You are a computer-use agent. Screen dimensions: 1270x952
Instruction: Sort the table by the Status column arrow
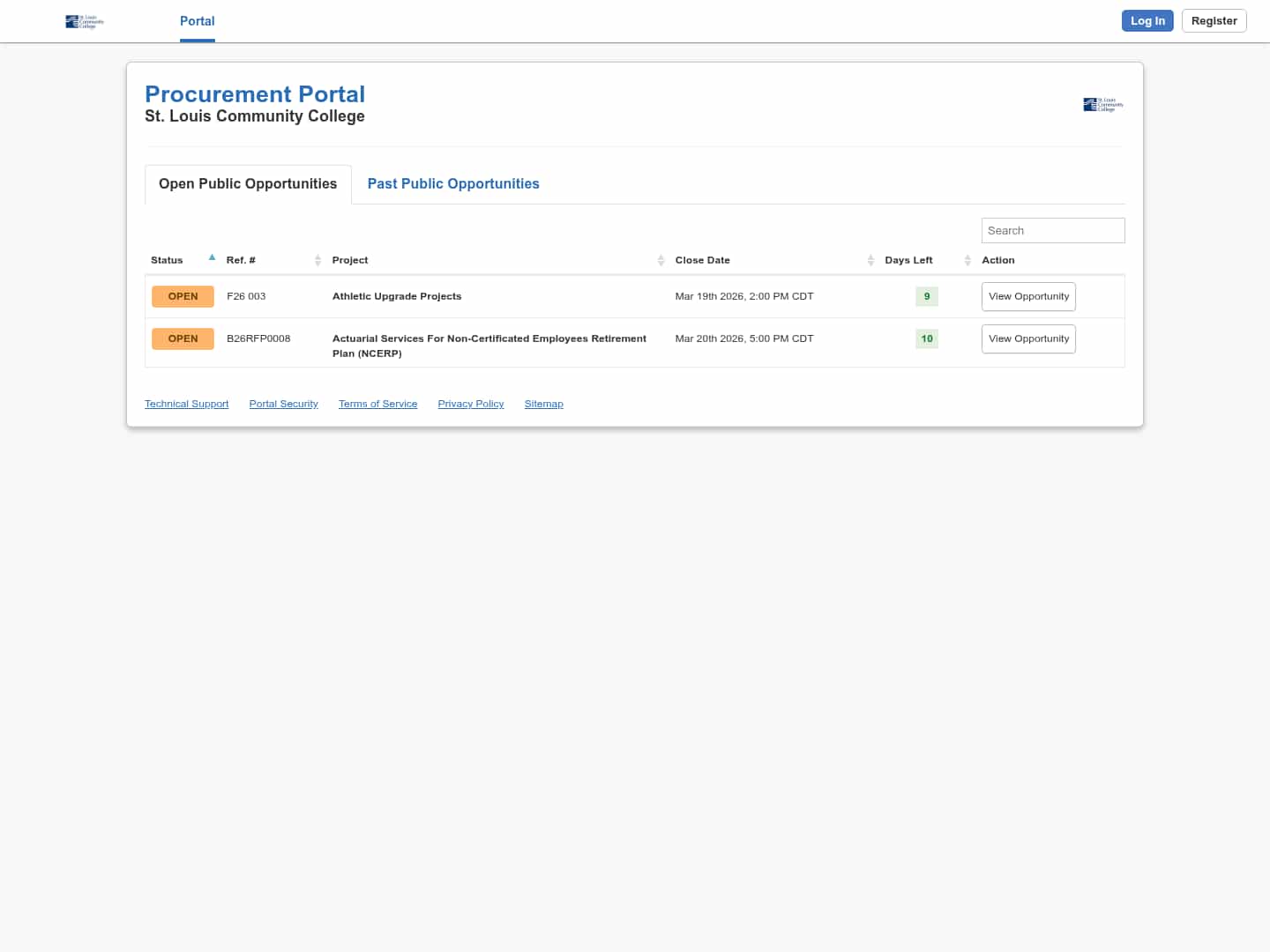tap(212, 258)
